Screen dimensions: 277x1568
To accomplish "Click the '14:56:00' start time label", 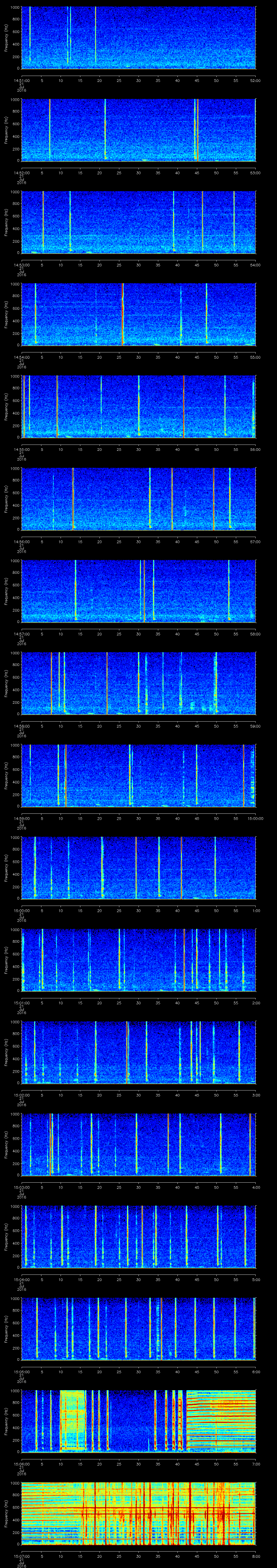I will [22, 542].
